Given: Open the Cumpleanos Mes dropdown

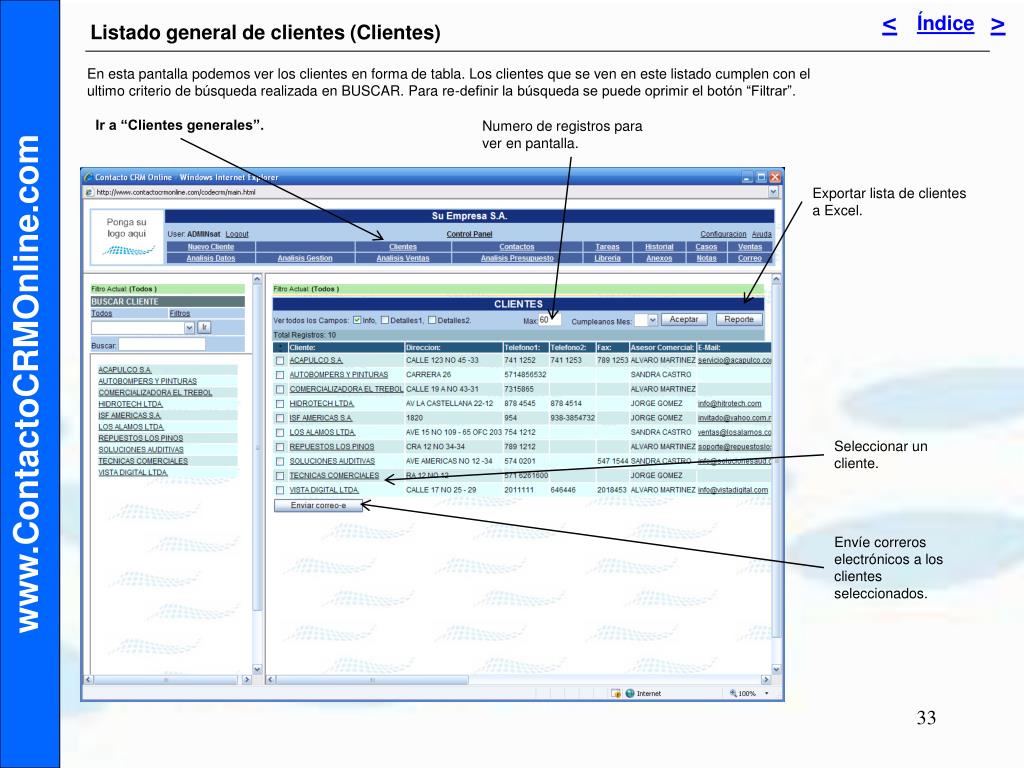Looking at the screenshot, I should pyautogui.click(x=652, y=320).
